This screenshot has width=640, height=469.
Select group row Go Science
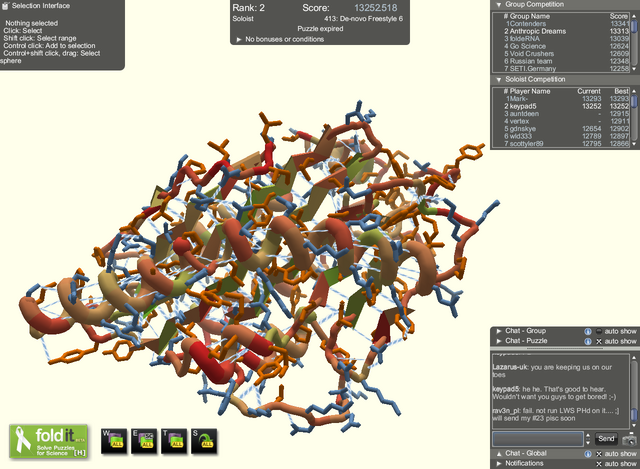562,47
